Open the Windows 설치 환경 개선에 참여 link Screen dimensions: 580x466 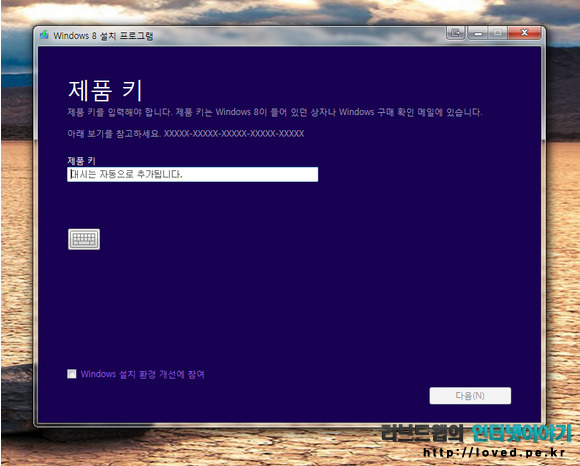(x=142, y=374)
